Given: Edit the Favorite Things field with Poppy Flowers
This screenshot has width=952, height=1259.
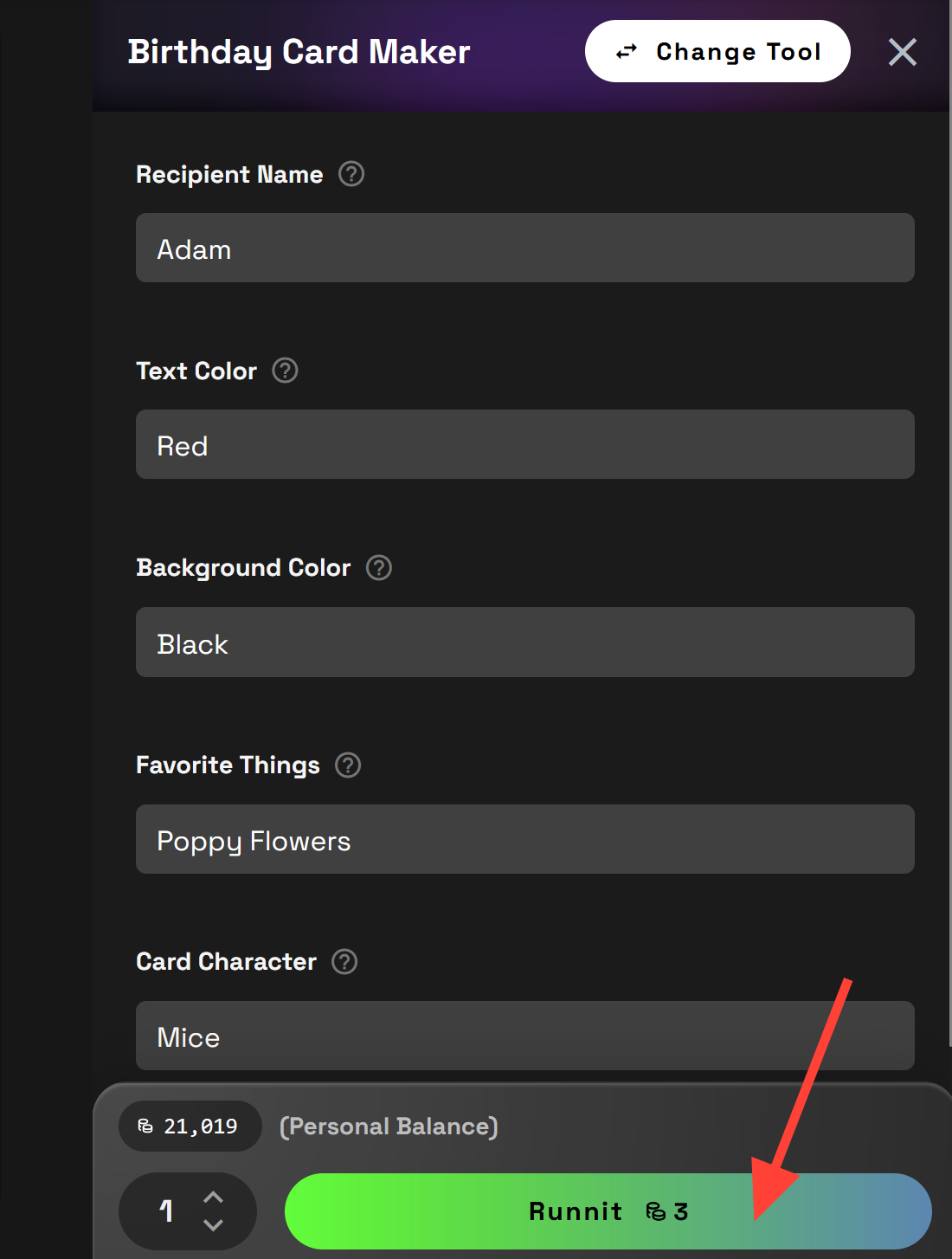Looking at the screenshot, I should [x=524, y=839].
